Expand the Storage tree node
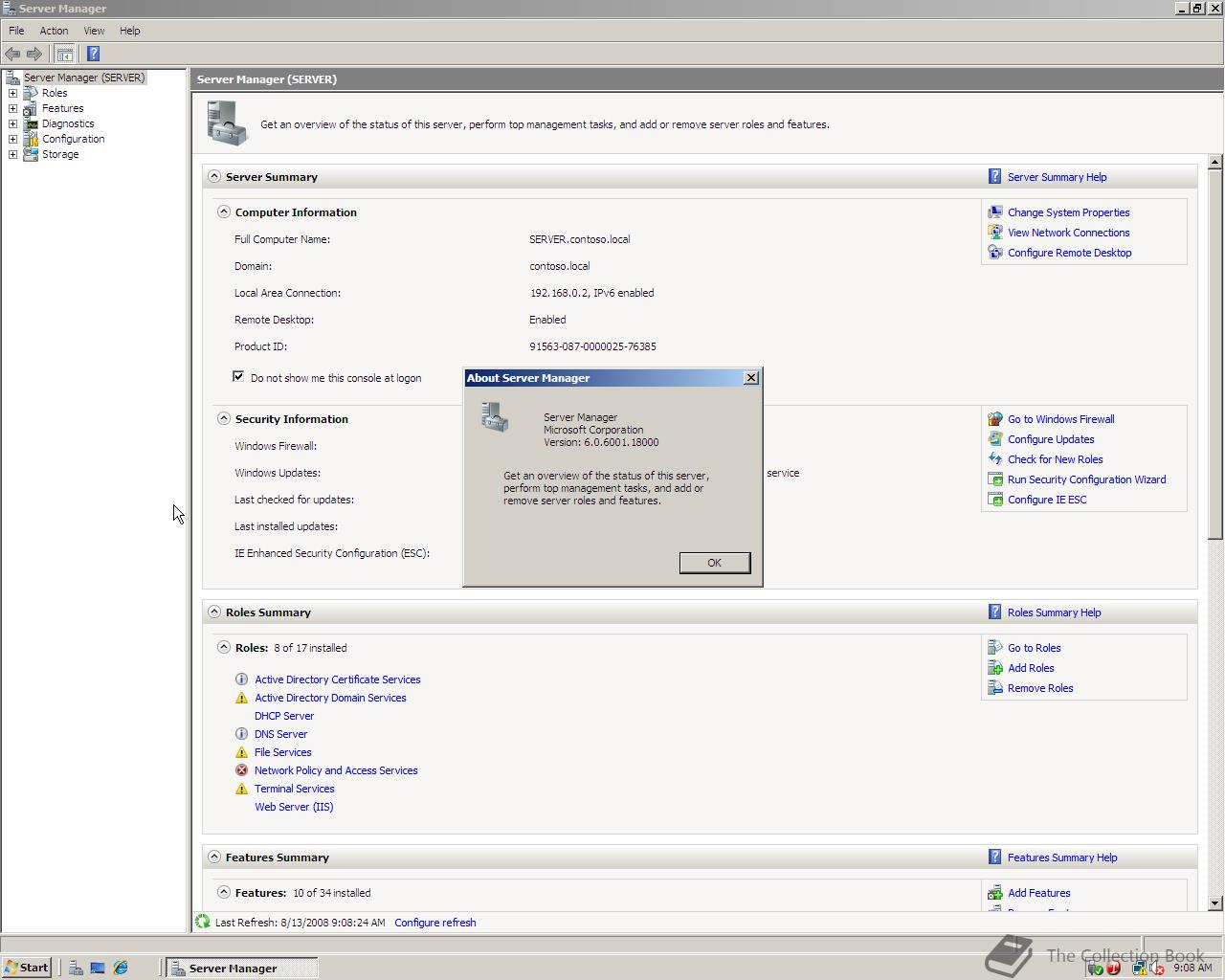The image size is (1225, 980). click(12, 154)
